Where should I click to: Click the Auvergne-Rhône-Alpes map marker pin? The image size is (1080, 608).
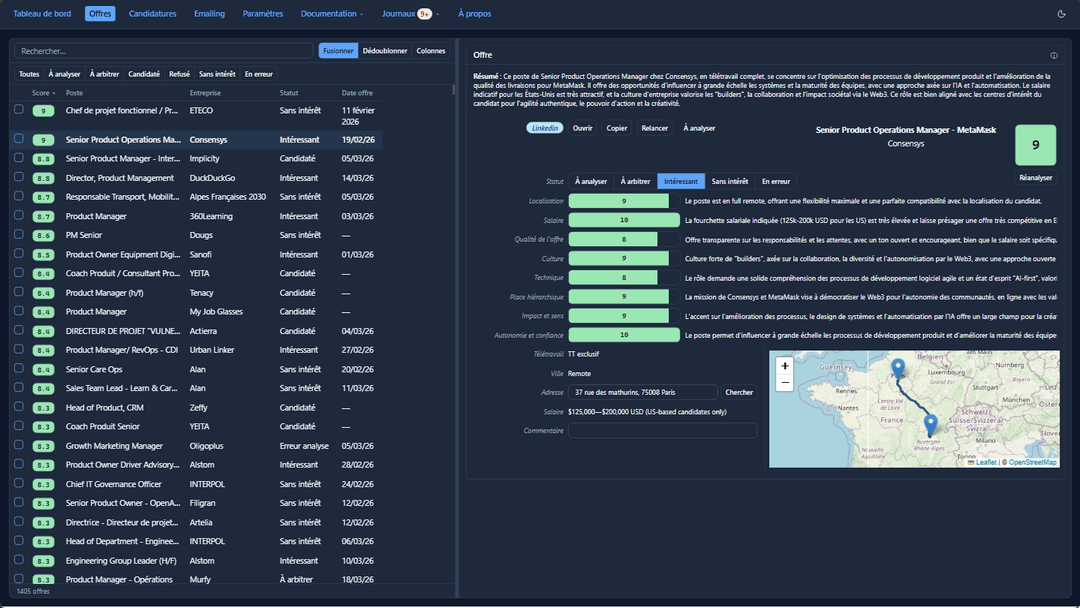(930, 425)
